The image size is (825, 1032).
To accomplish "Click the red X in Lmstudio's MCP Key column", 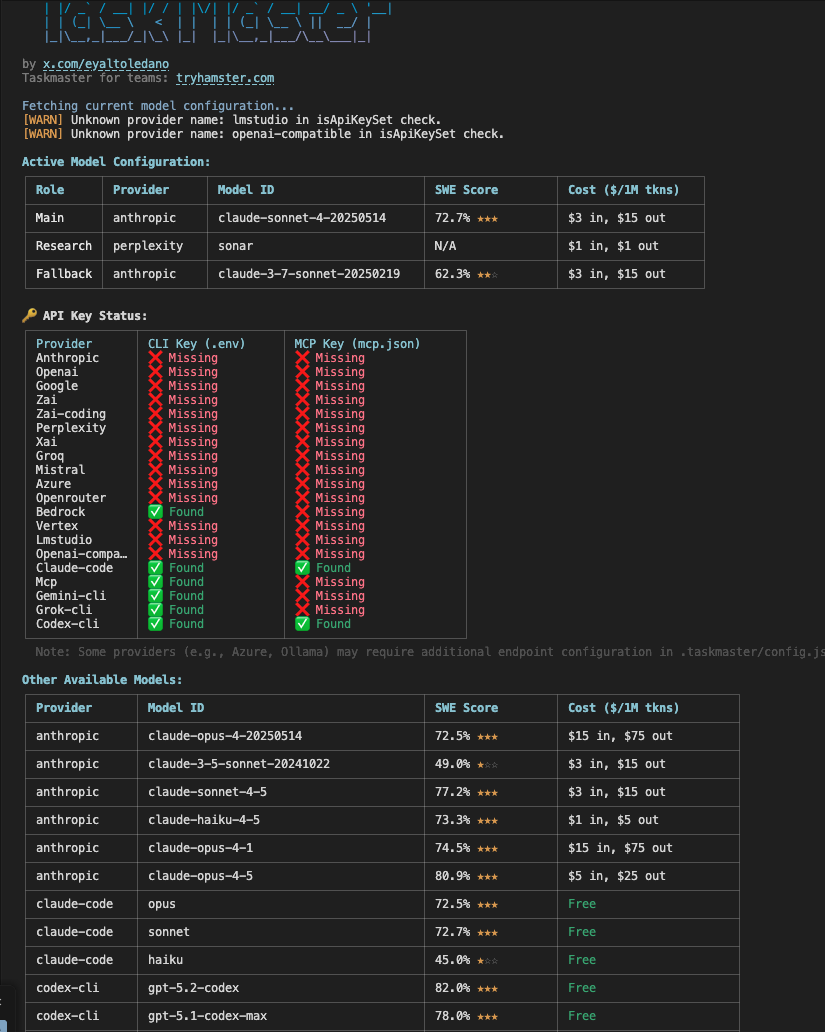I will tap(302, 540).
